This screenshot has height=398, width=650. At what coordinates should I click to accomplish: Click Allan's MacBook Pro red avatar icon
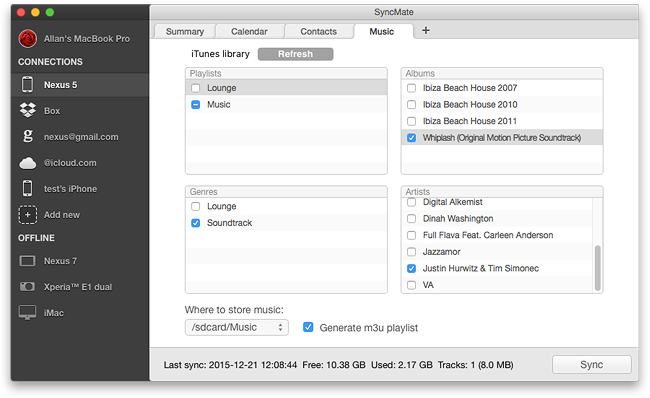(x=28, y=39)
